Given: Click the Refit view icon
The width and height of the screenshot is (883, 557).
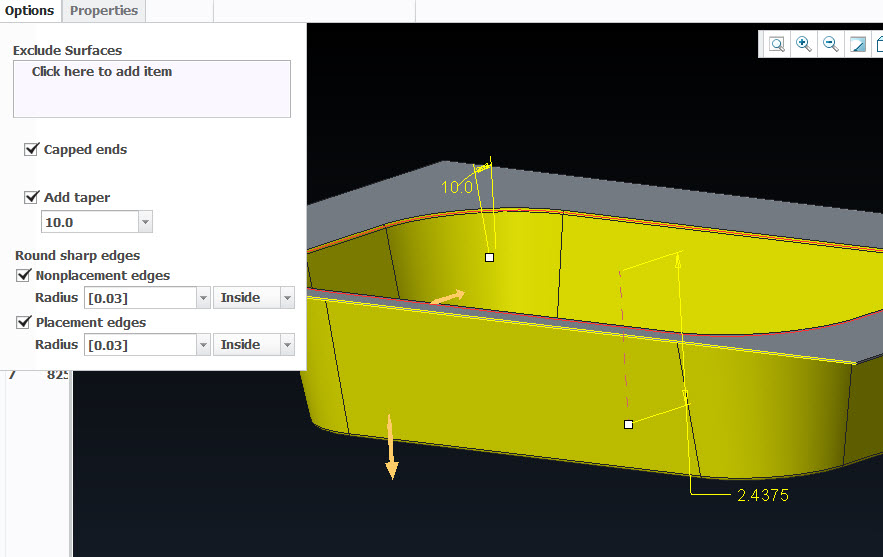Looking at the screenshot, I should (x=777, y=44).
